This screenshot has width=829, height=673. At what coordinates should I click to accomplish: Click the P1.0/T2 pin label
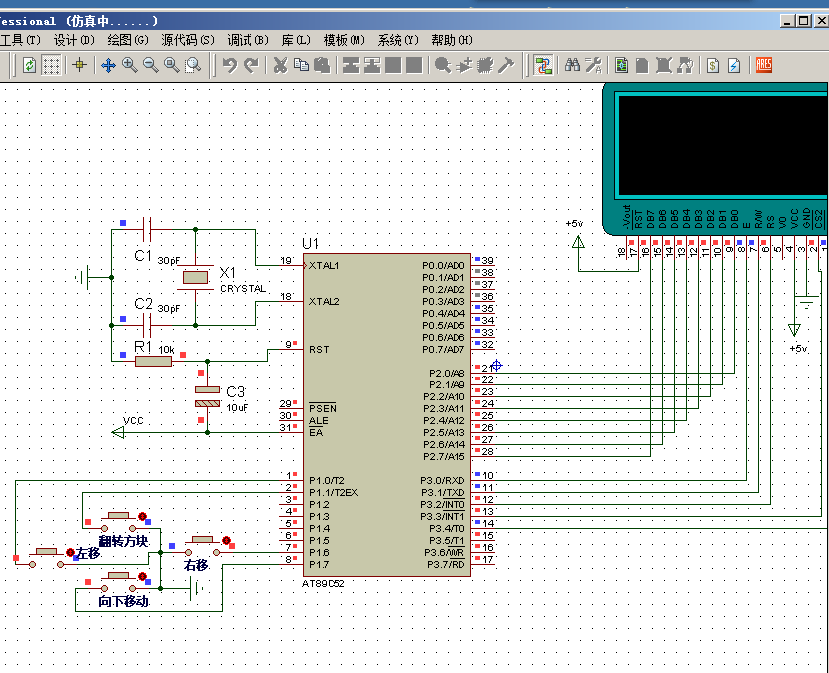(327, 481)
